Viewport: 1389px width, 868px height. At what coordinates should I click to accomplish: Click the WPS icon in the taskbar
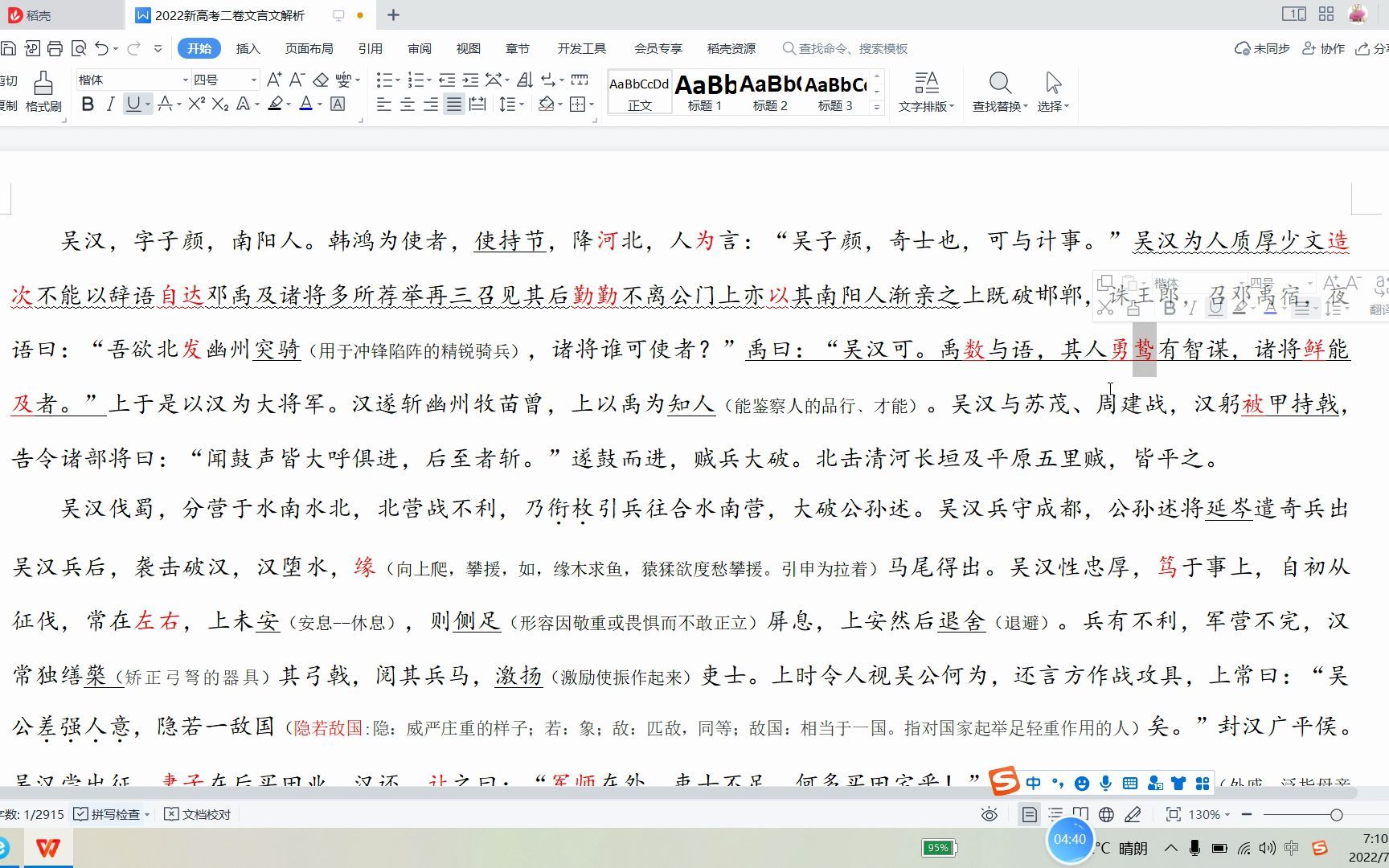coord(48,848)
